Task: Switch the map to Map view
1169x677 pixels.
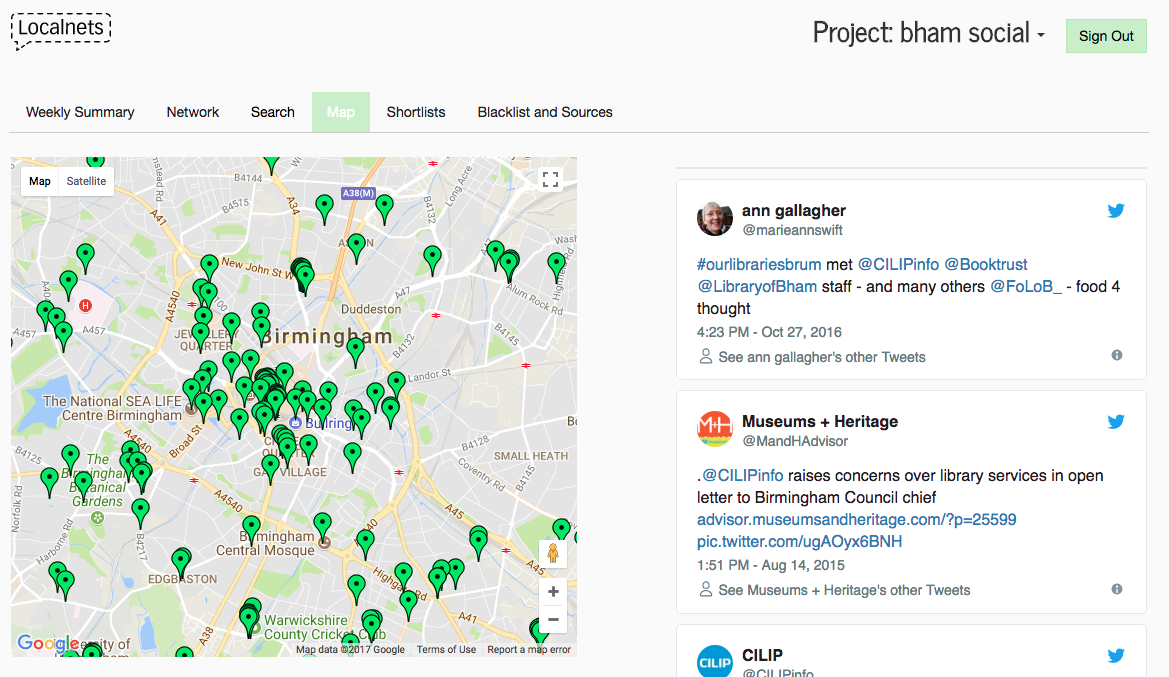Action: [x=40, y=181]
